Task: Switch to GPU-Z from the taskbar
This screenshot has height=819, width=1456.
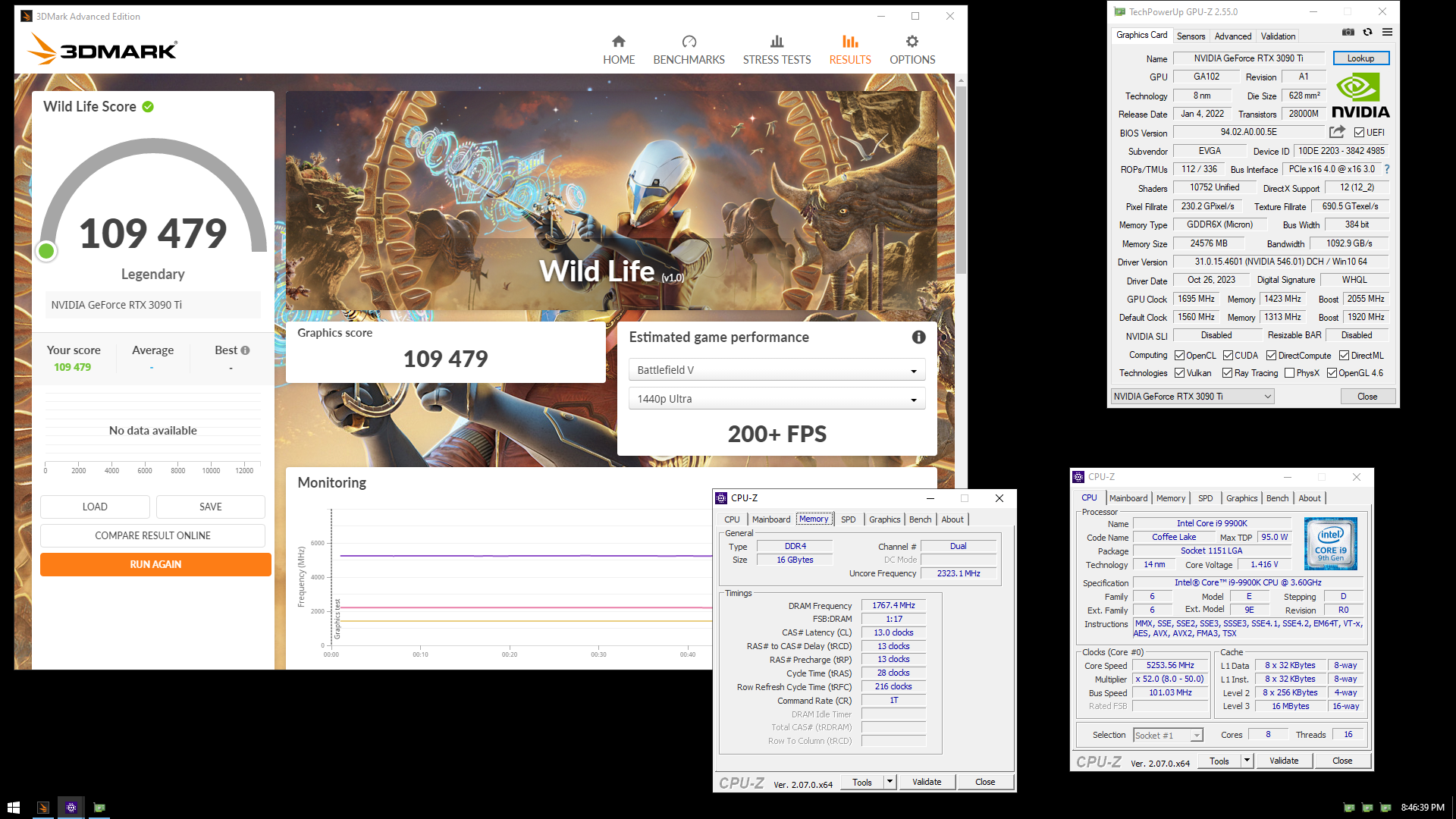Action: coord(99,808)
